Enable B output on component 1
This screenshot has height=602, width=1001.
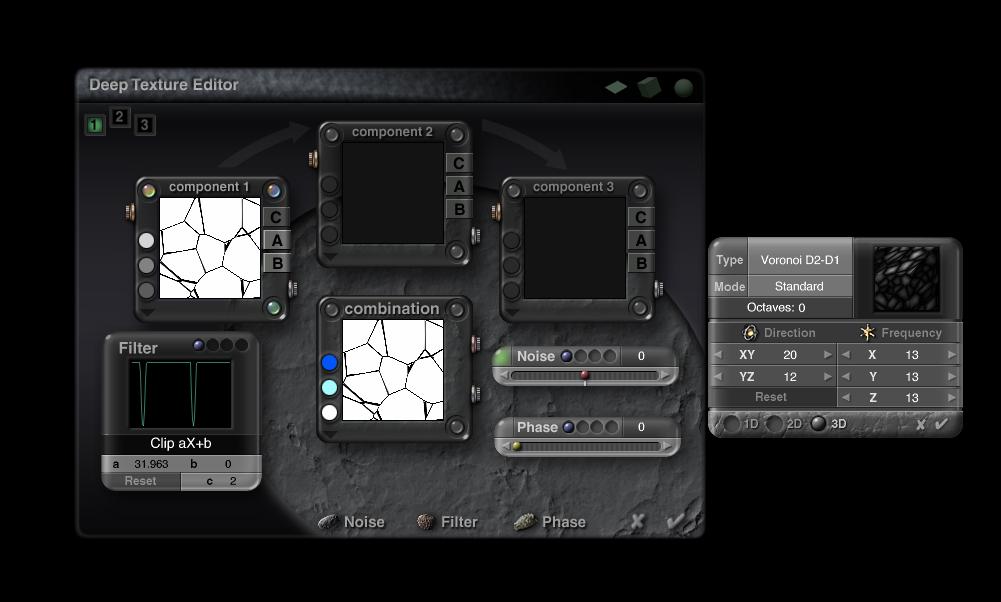pos(276,263)
